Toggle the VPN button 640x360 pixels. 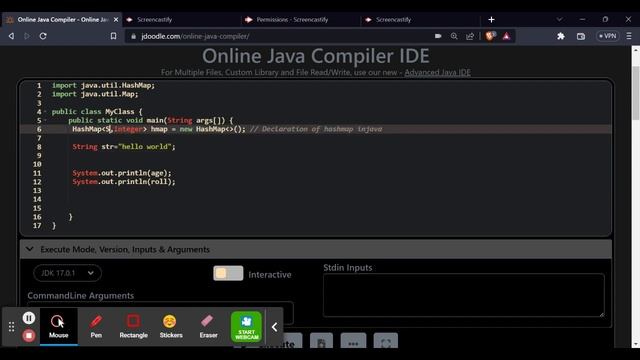pyautogui.click(x=608, y=36)
